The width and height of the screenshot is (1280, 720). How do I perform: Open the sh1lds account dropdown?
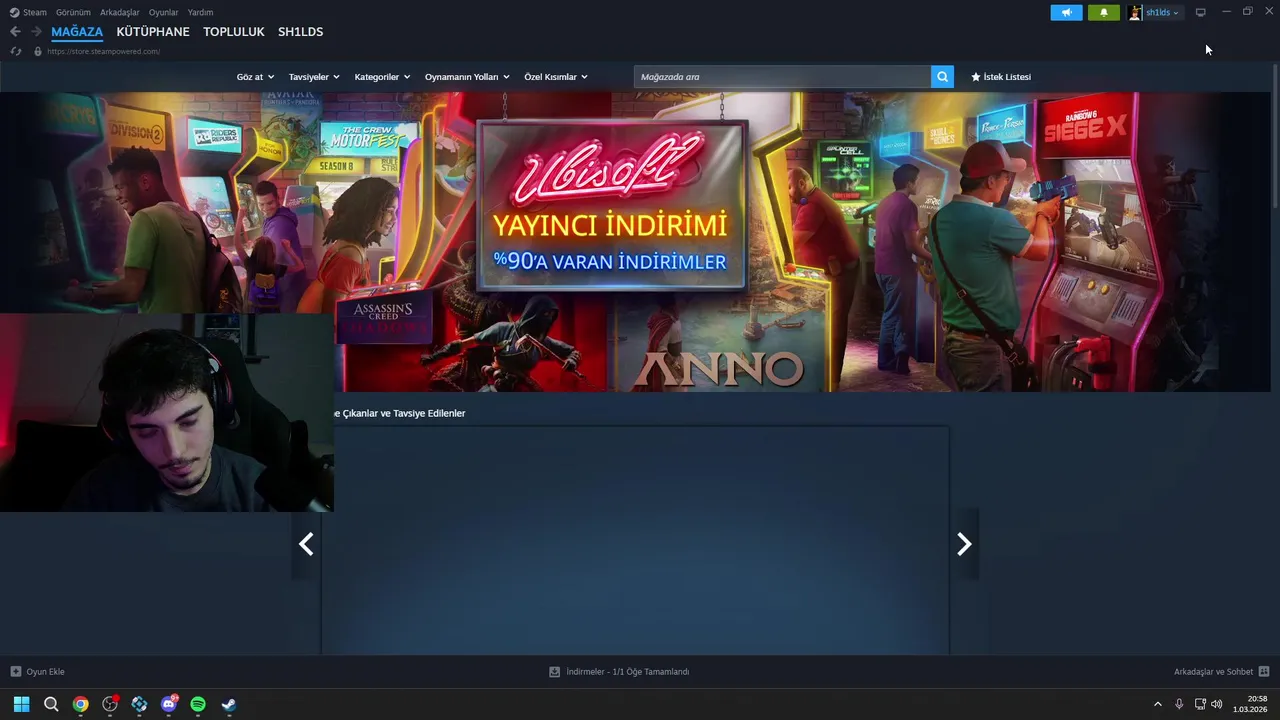coord(1162,12)
